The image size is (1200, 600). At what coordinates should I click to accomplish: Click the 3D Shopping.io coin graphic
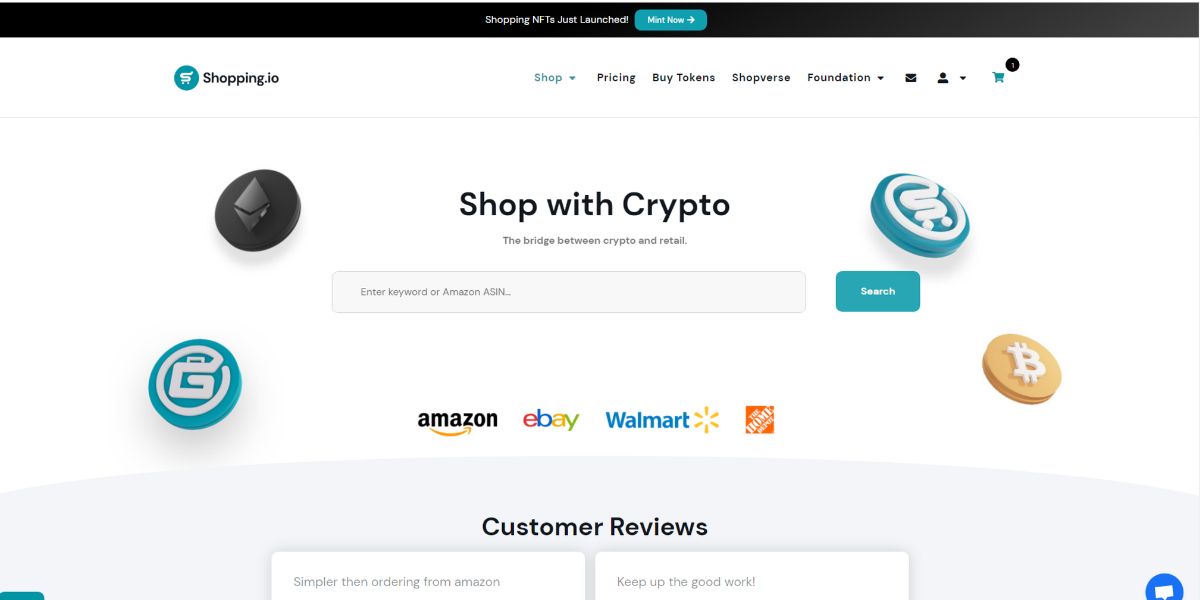coord(918,215)
